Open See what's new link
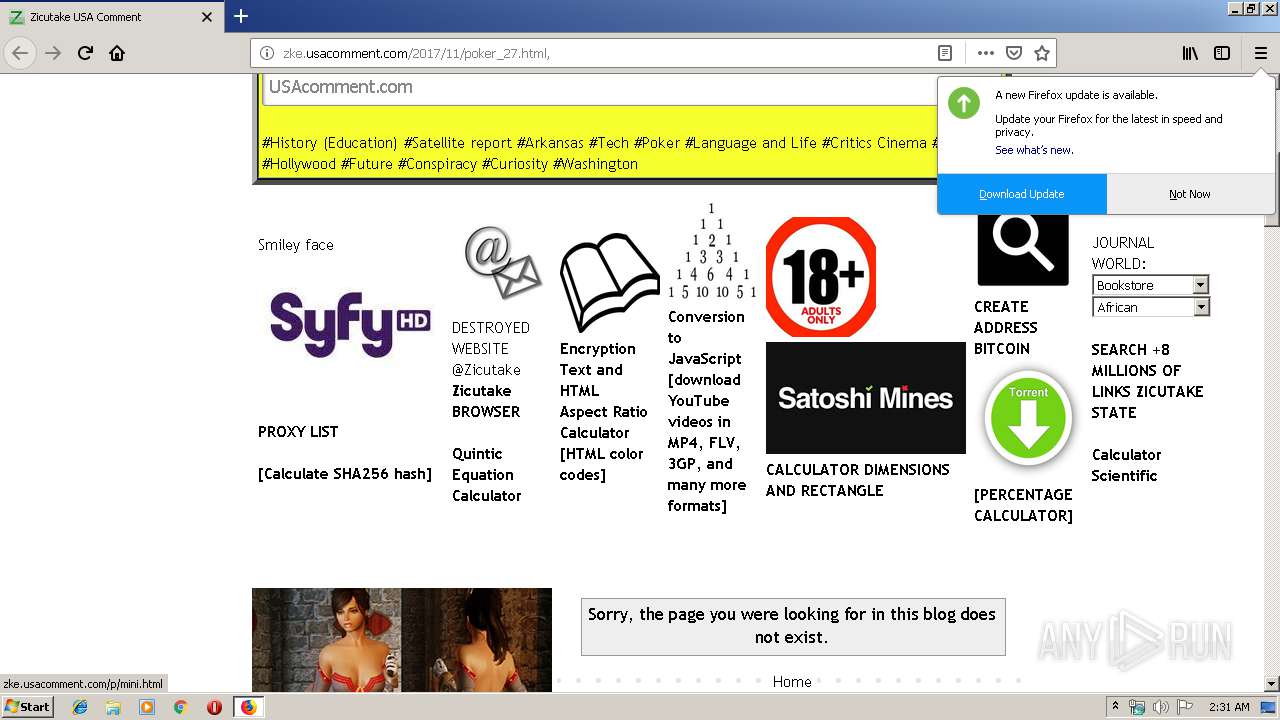 [x=1034, y=150]
